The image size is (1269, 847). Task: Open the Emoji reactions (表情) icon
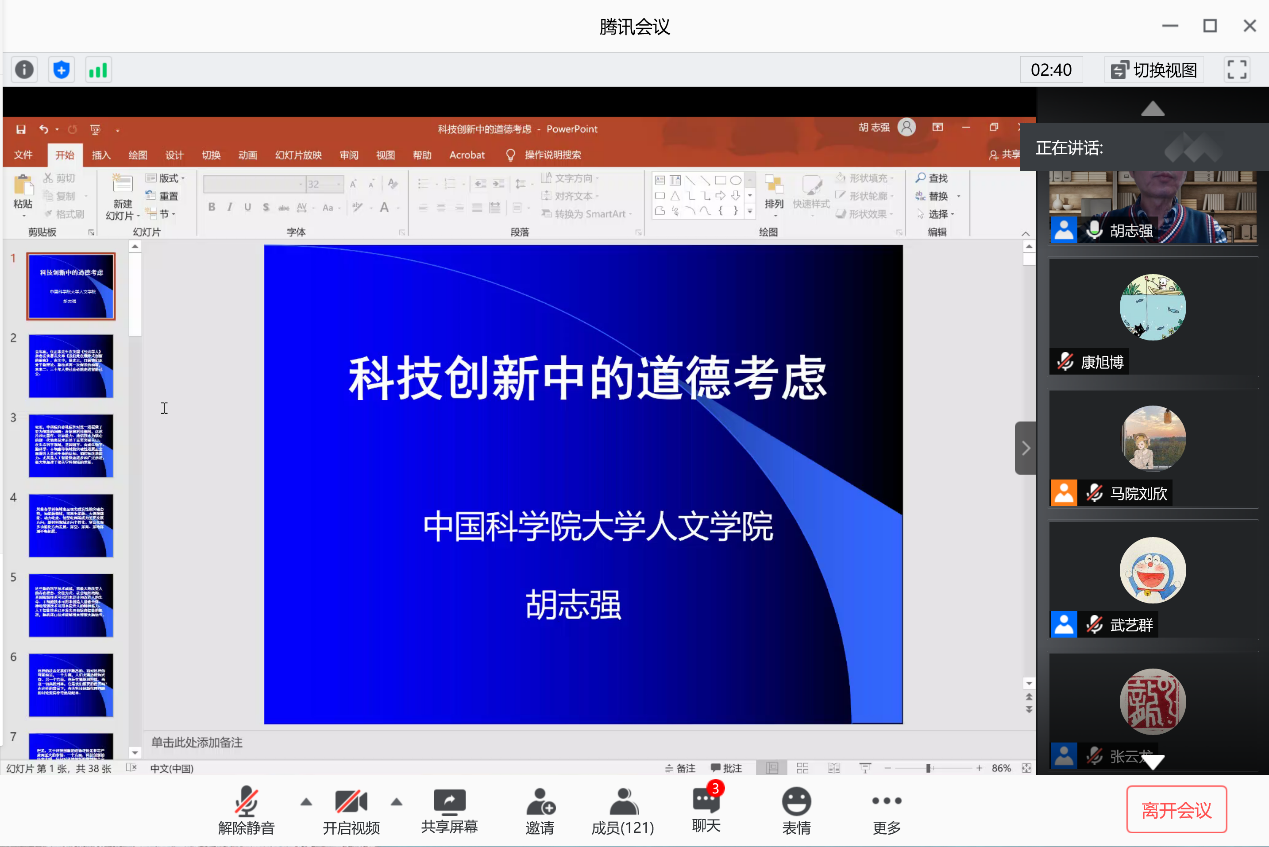[796, 810]
